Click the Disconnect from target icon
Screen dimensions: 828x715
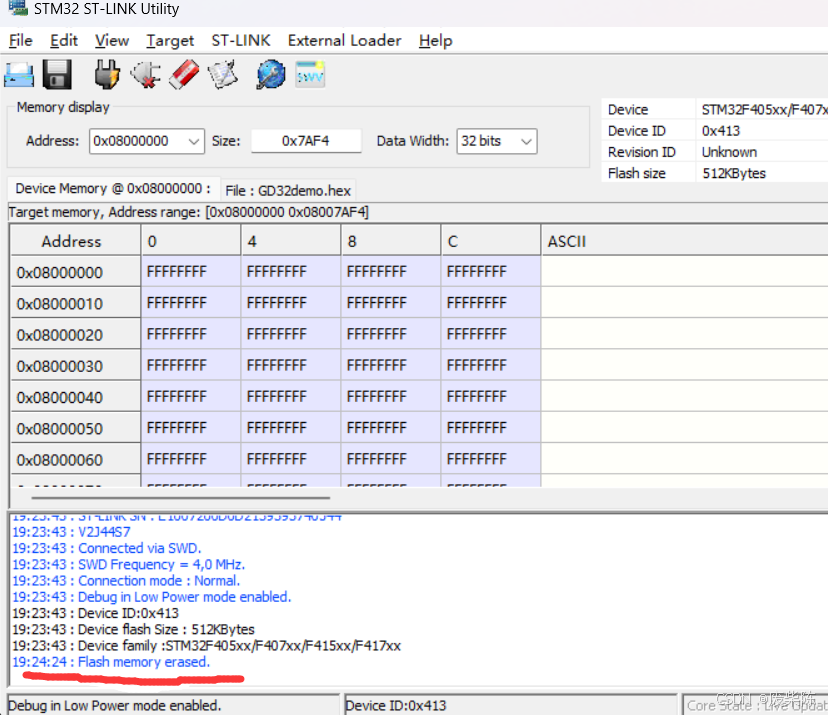[146, 74]
